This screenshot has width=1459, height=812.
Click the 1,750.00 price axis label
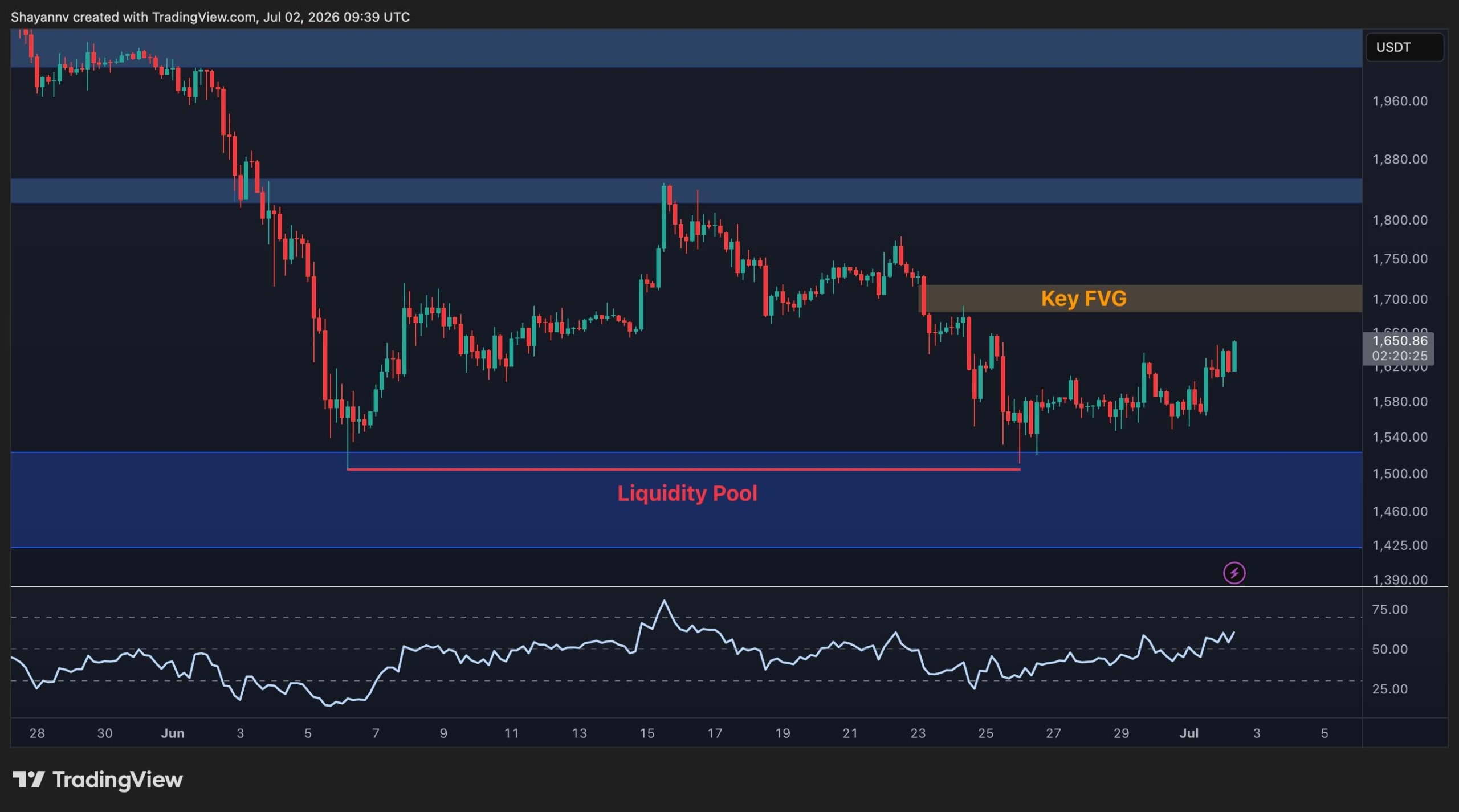pyautogui.click(x=1400, y=259)
